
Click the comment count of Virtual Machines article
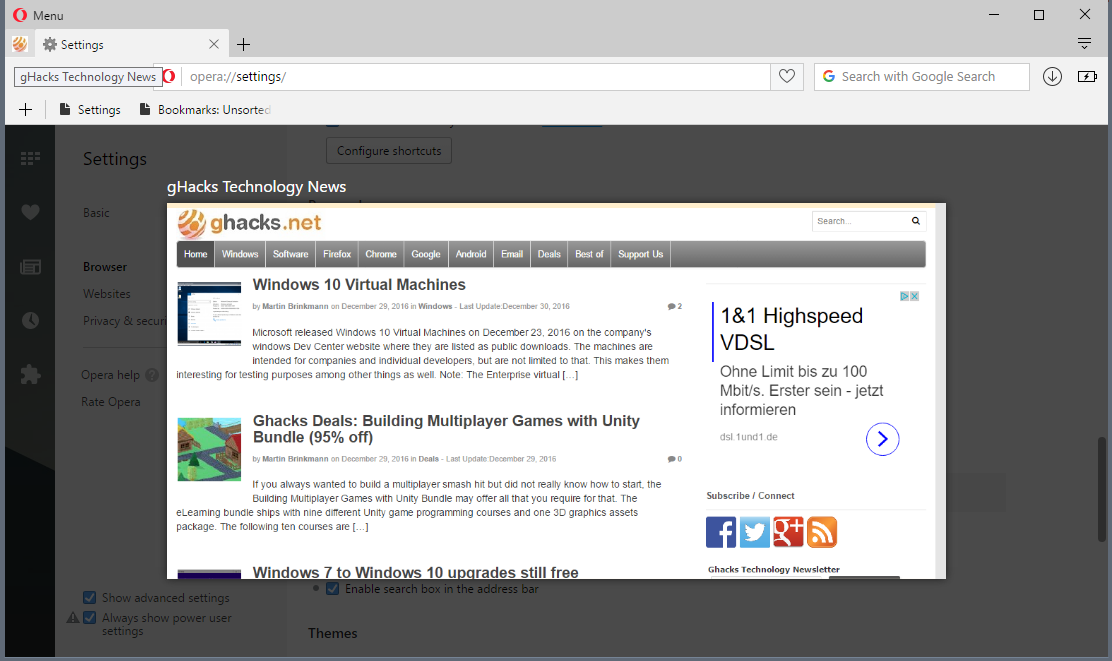click(x=674, y=306)
